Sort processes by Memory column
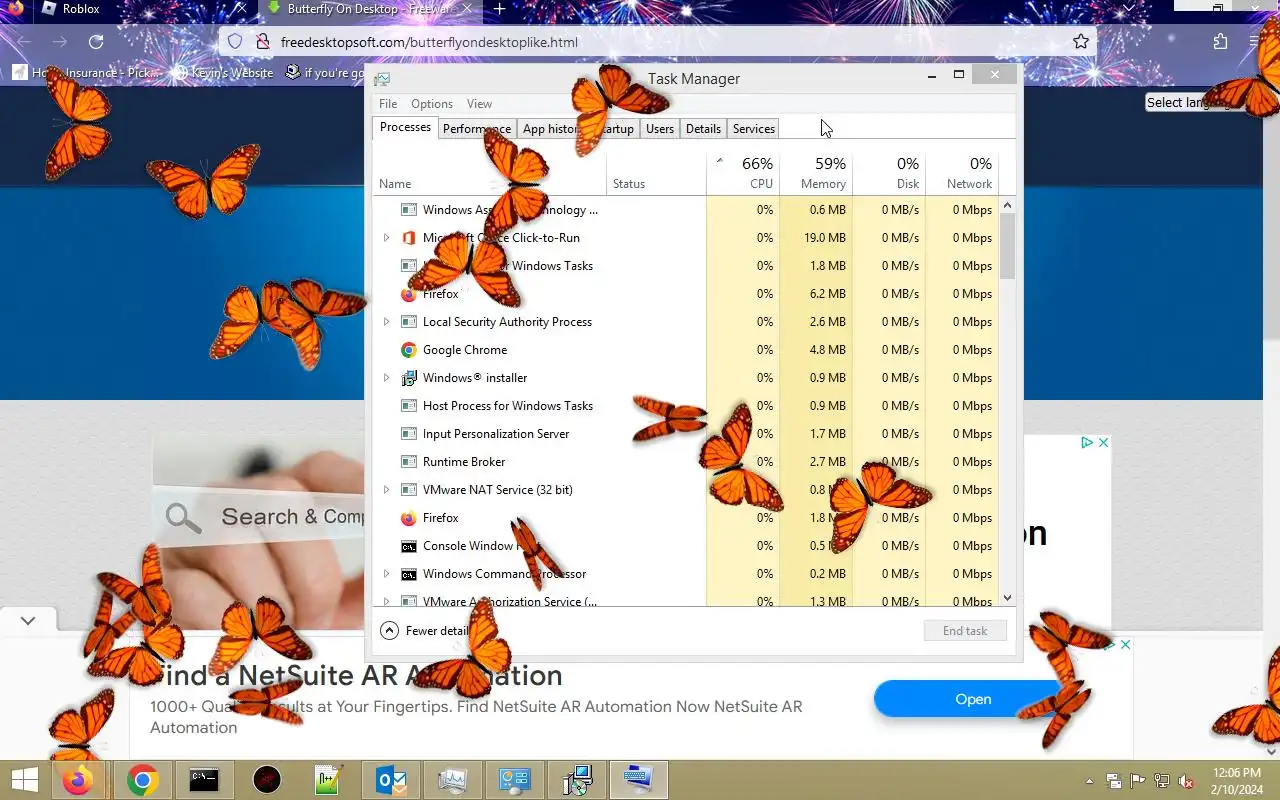The width and height of the screenshot is (1280, 800). [816, 172]
